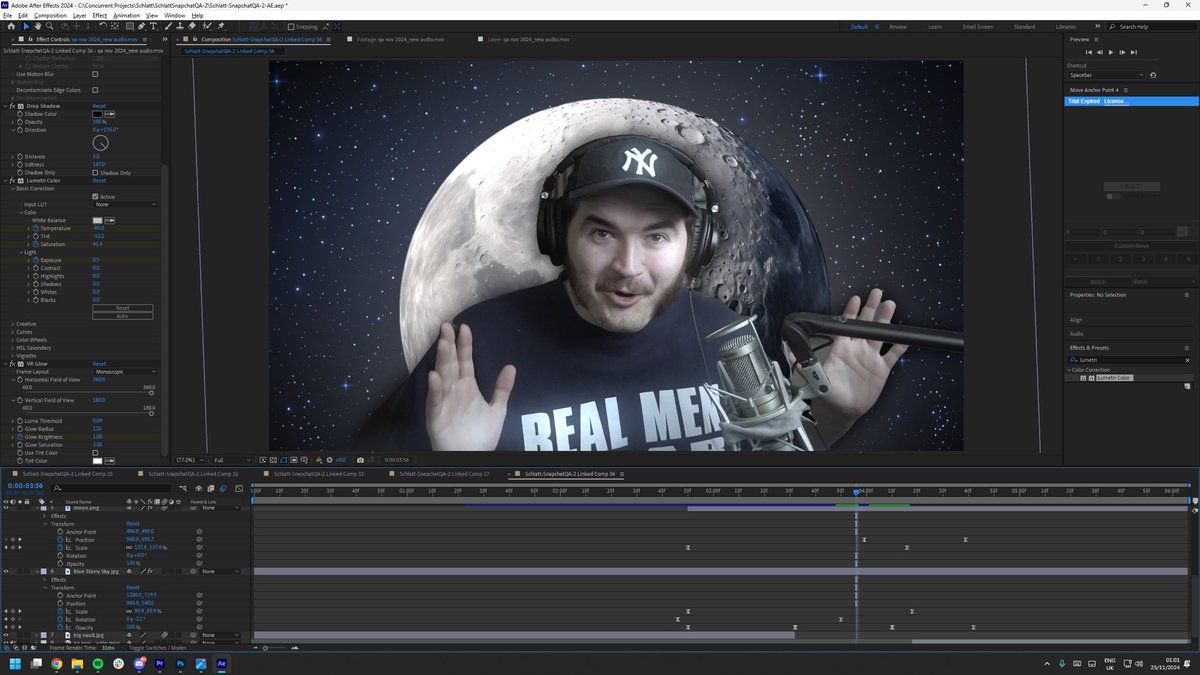Click the Home icon in the toolbar
Viewport: 1200px width, 675px height.
[11, 26]
